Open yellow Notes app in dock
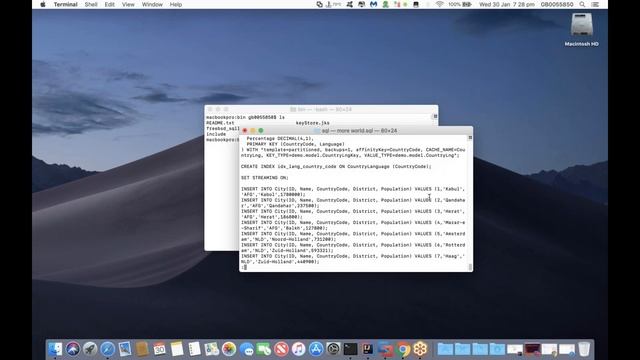The height and width of the screenshot is (360, 640). coord(177,349)
